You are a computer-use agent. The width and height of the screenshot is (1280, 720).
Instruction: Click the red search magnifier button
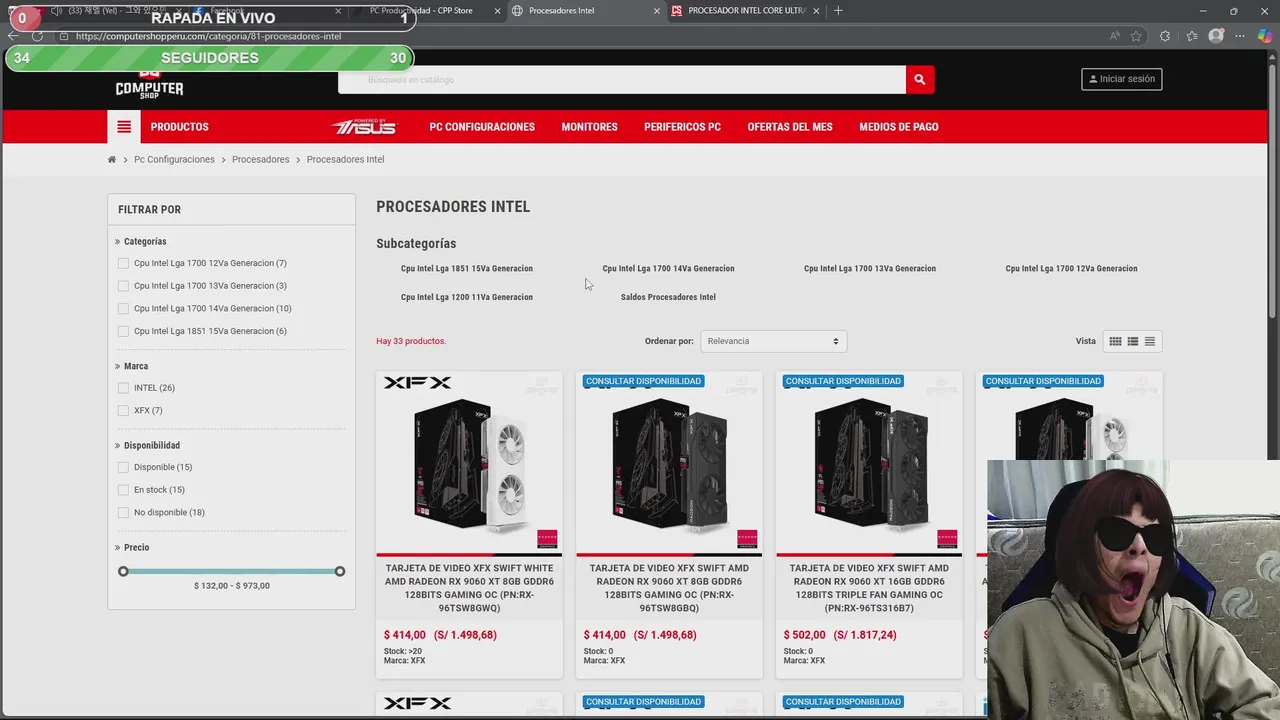point(920,79)
